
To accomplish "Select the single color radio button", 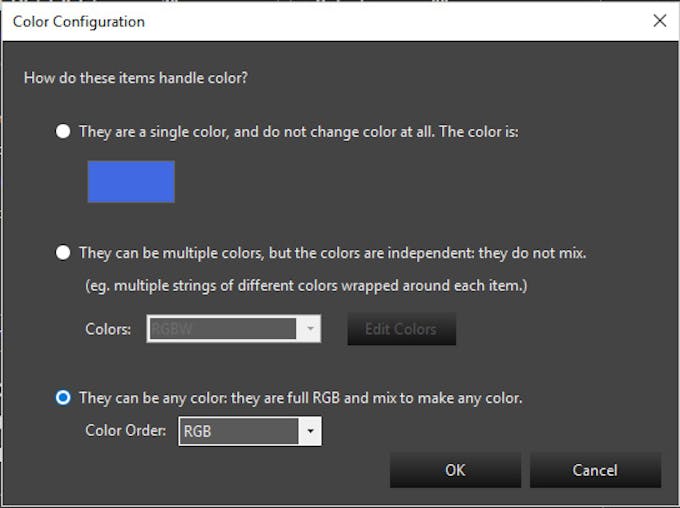I will [x=64, y=132].
